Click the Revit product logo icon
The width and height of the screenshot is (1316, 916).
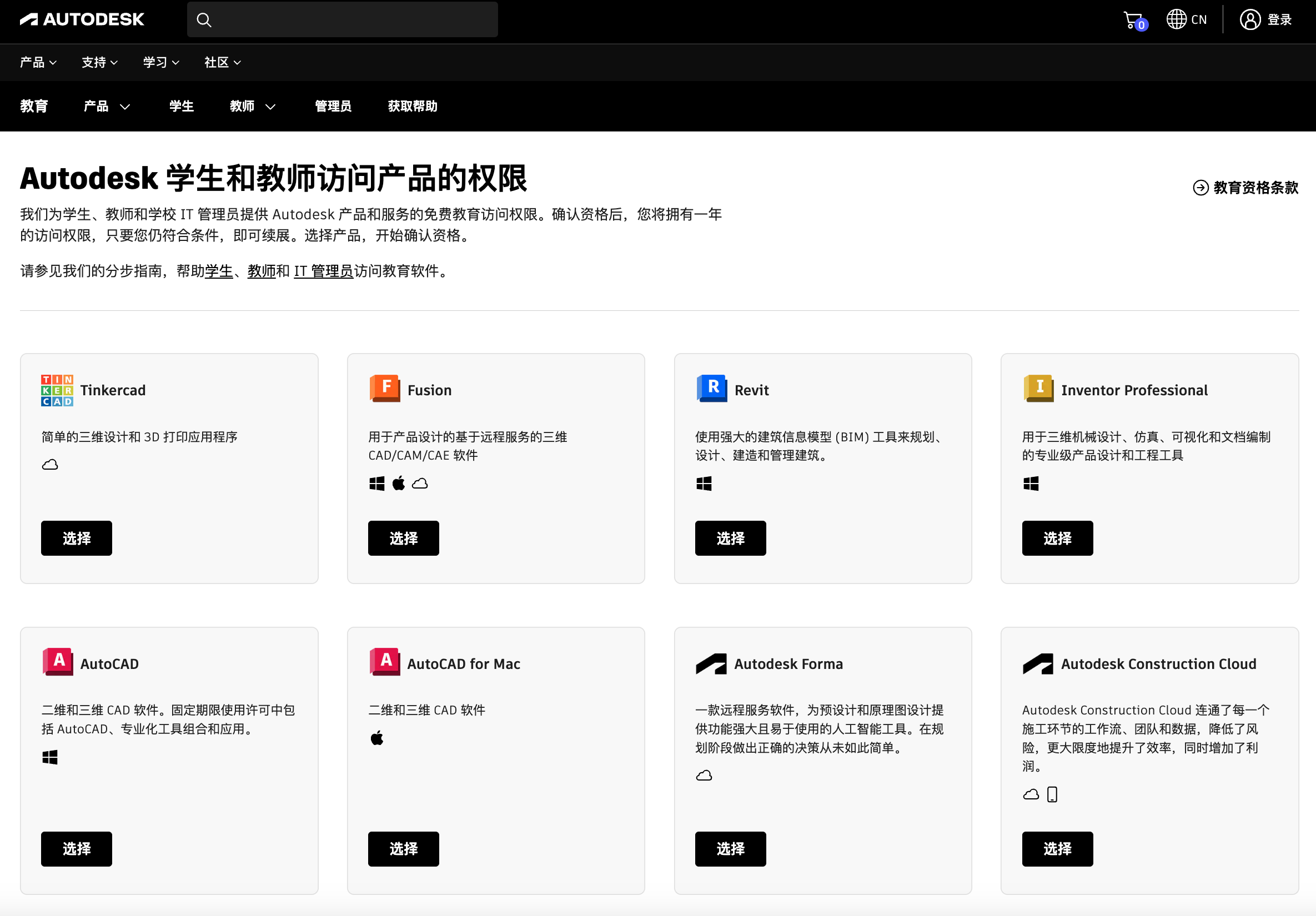point(711,389)
